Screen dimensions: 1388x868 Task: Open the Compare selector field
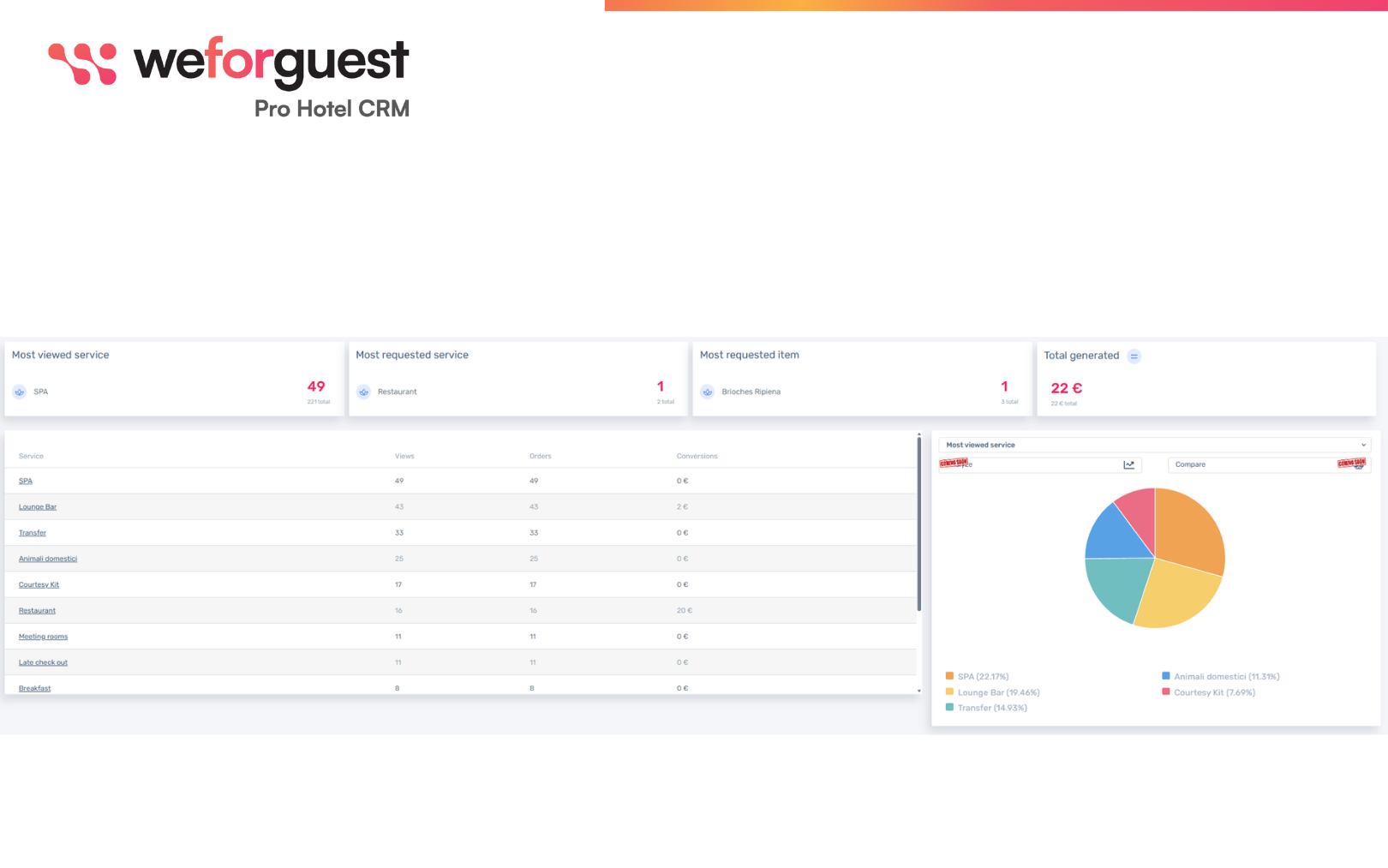tap(1269, 464)
